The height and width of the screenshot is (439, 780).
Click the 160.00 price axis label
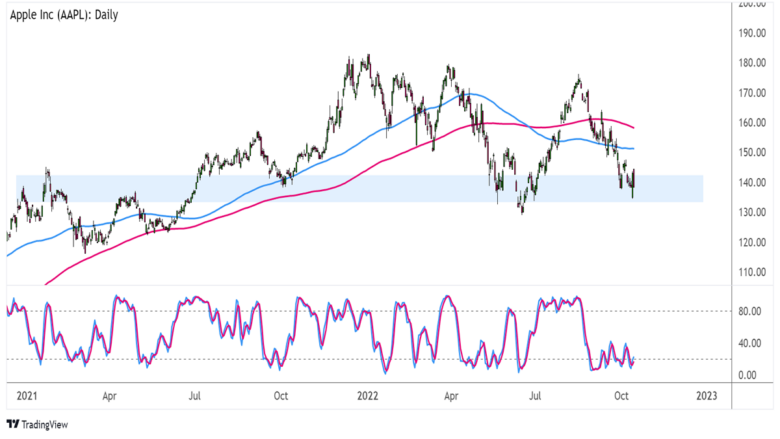click(752, 123)
